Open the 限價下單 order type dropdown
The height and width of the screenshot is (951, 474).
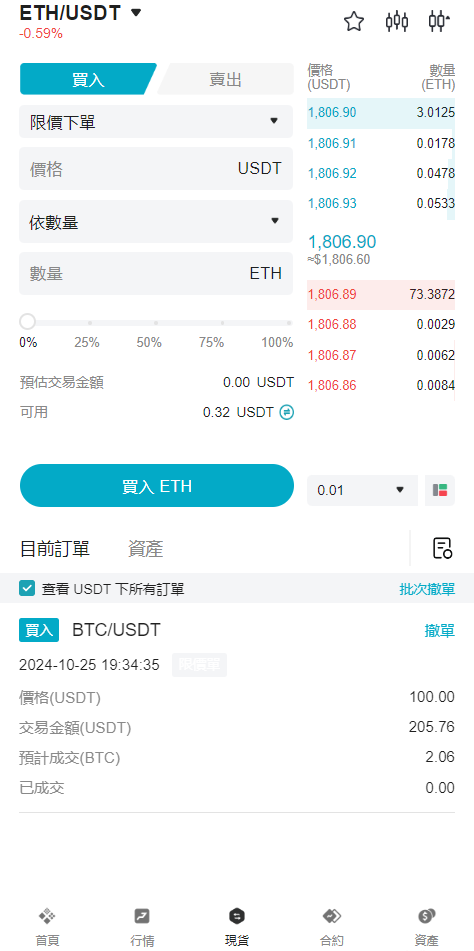pos(156,122)
